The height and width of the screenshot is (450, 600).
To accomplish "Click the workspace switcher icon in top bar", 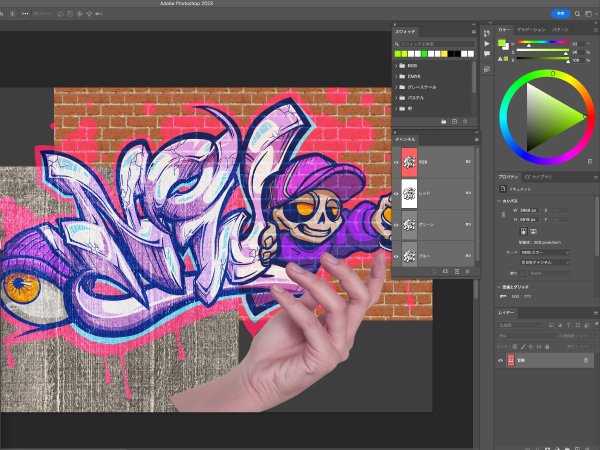I will tap(588, 14).
